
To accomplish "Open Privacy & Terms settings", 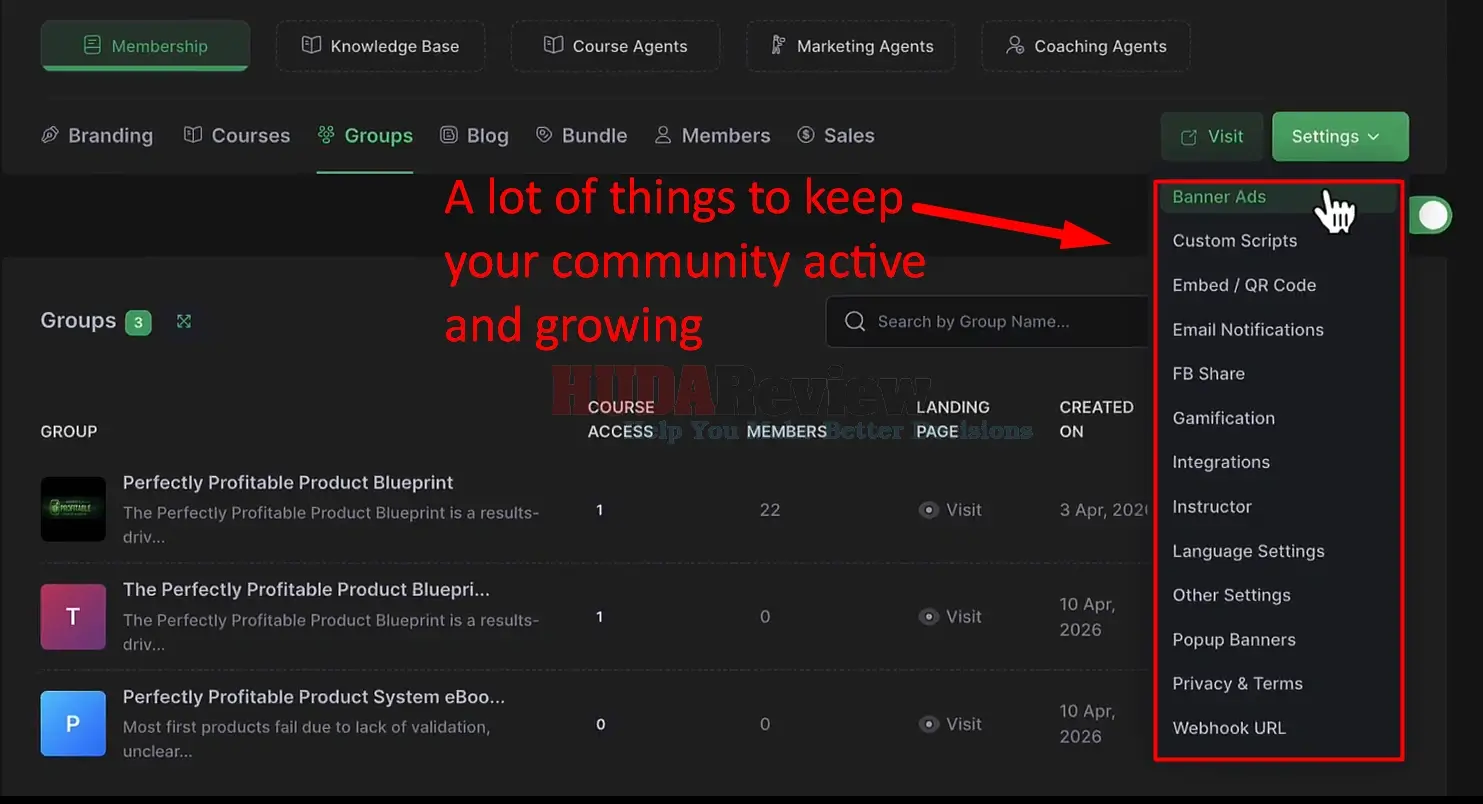I will (1237, 684).
